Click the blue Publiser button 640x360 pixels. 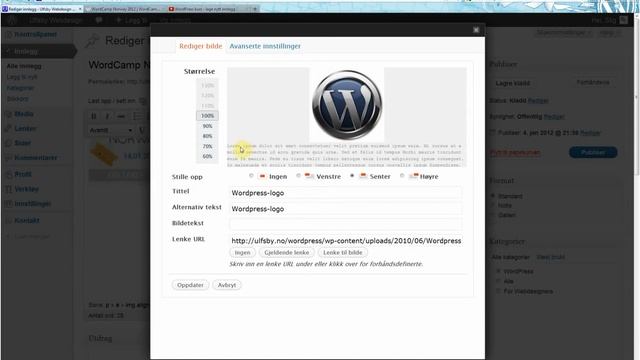[x=593, y=152]
